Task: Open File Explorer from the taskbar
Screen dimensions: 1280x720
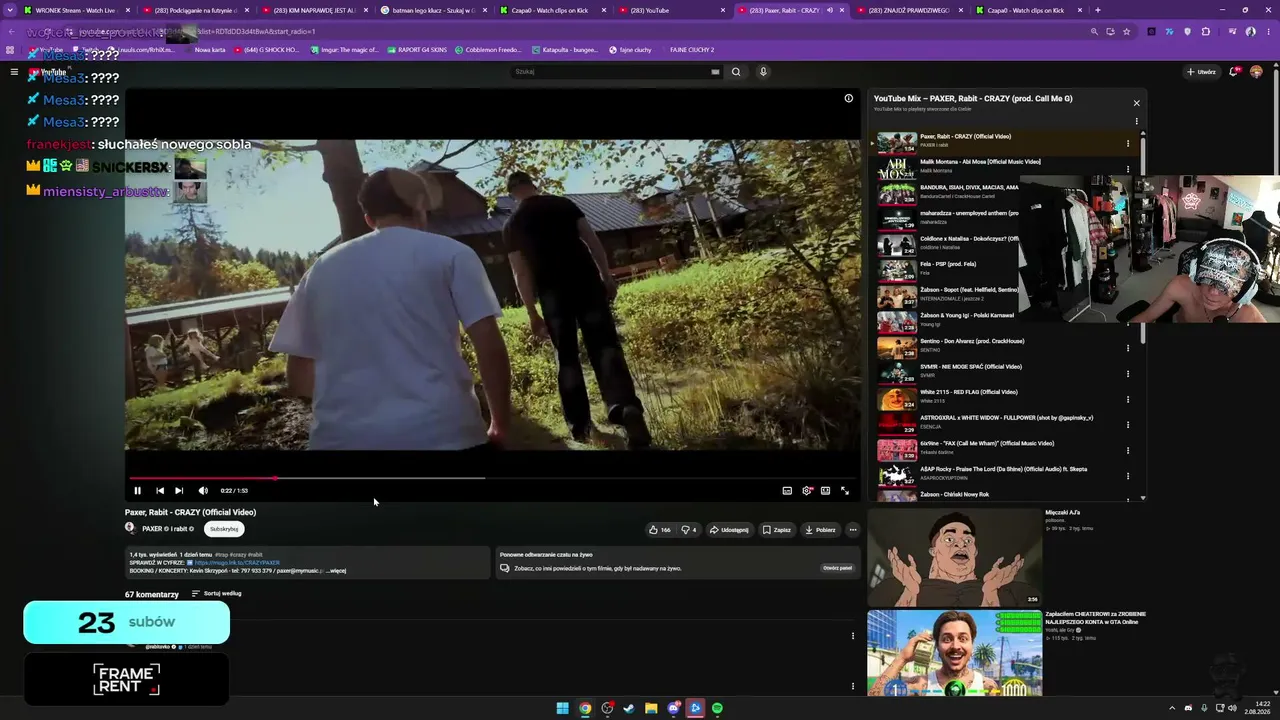Action: 651,708
